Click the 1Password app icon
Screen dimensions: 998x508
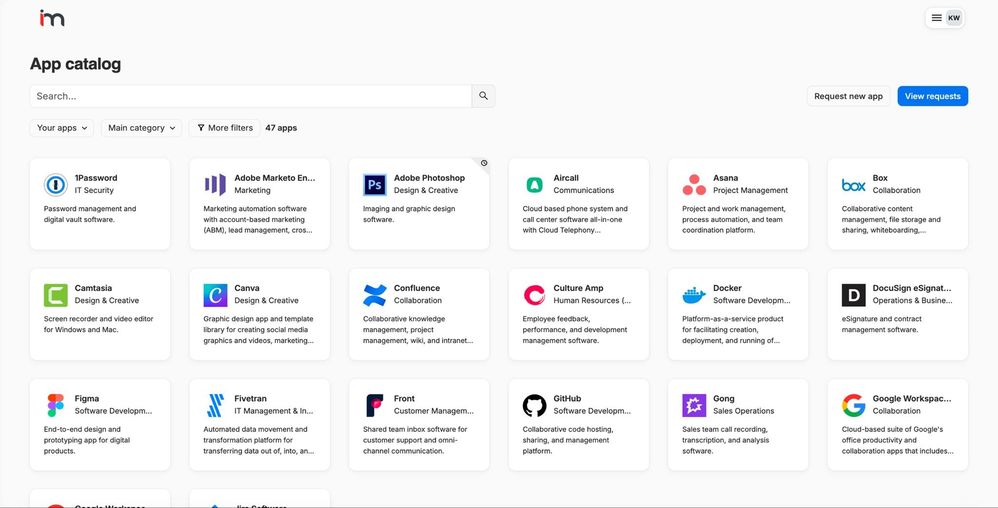(x=55, y=185)
